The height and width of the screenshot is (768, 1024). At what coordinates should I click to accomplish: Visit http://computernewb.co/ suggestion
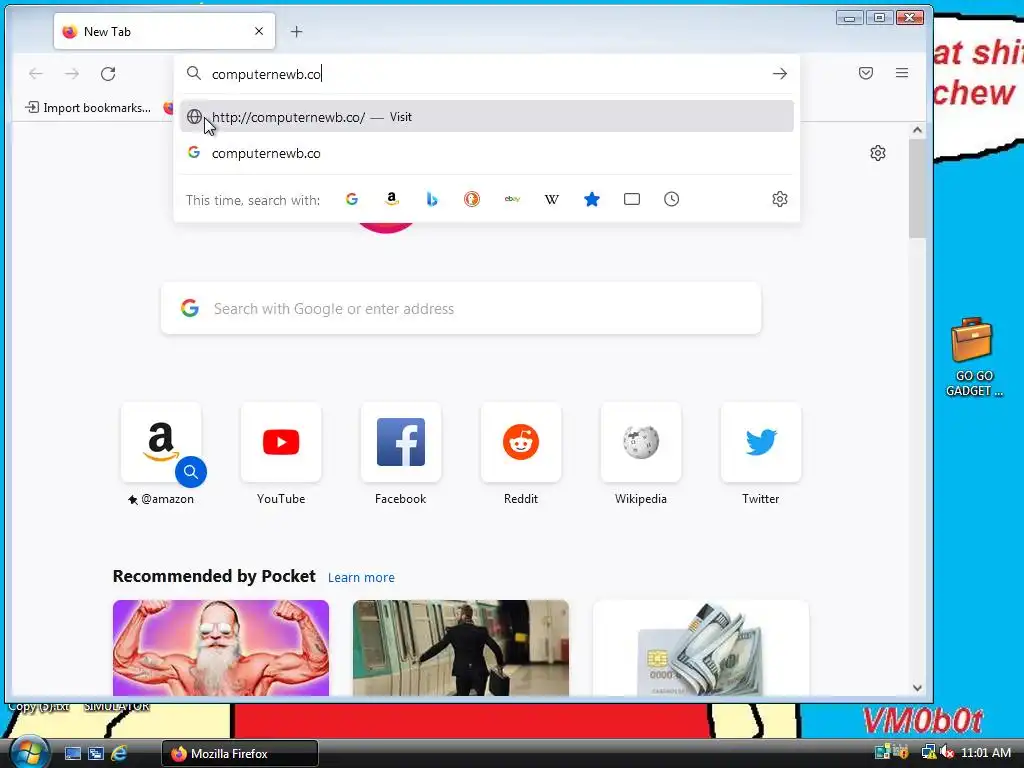point(487,117)
